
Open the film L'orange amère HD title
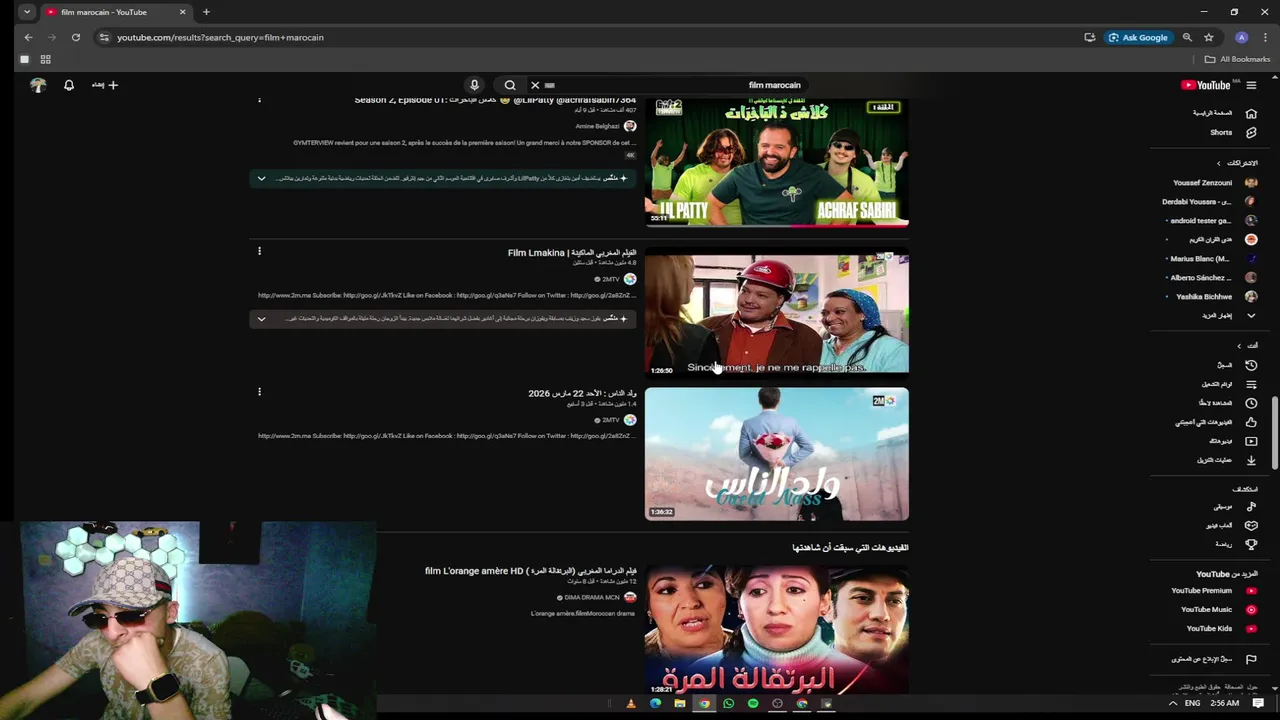click(x=531, y=571)
